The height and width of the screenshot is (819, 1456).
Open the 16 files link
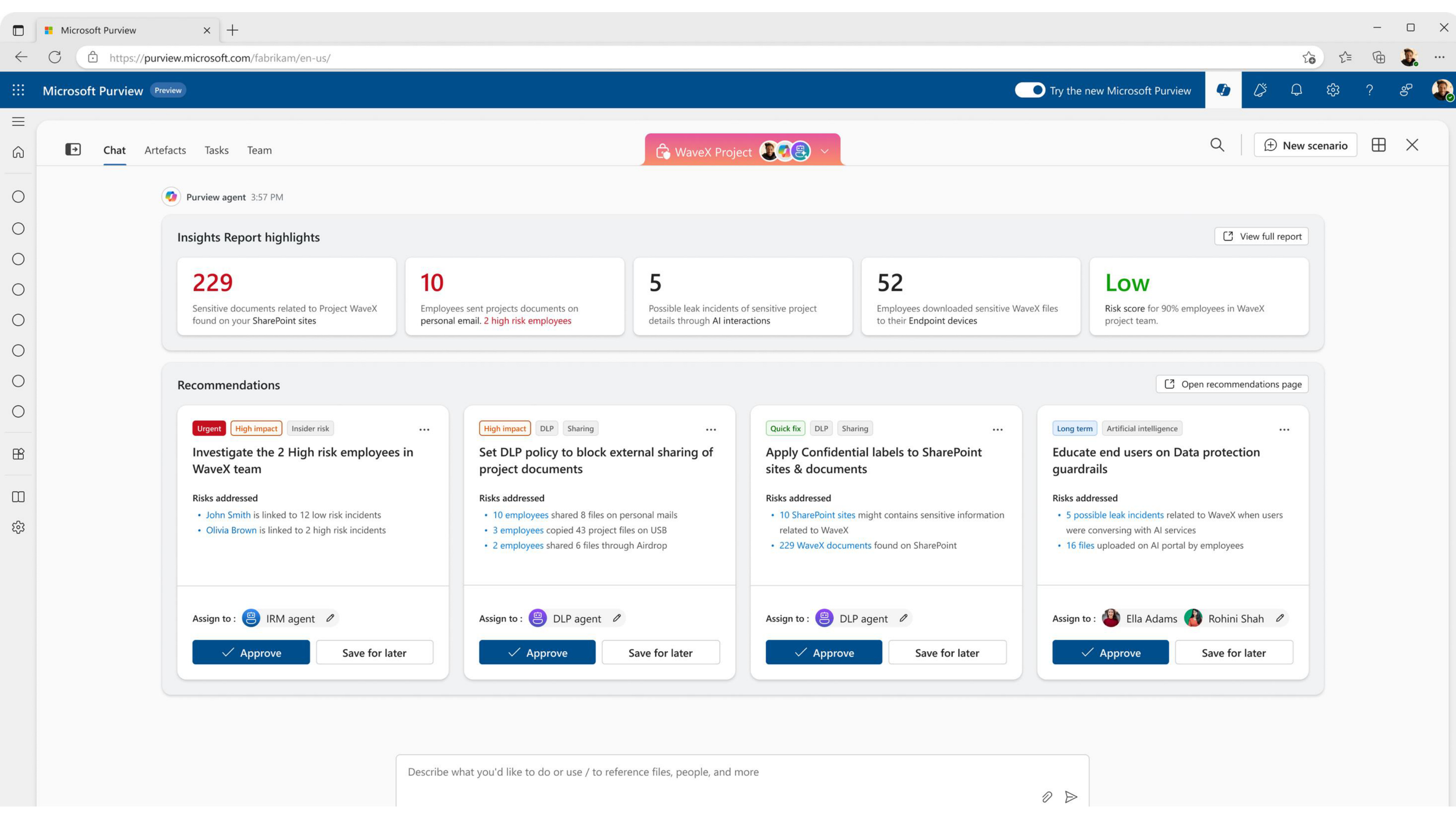[1079, 546]
